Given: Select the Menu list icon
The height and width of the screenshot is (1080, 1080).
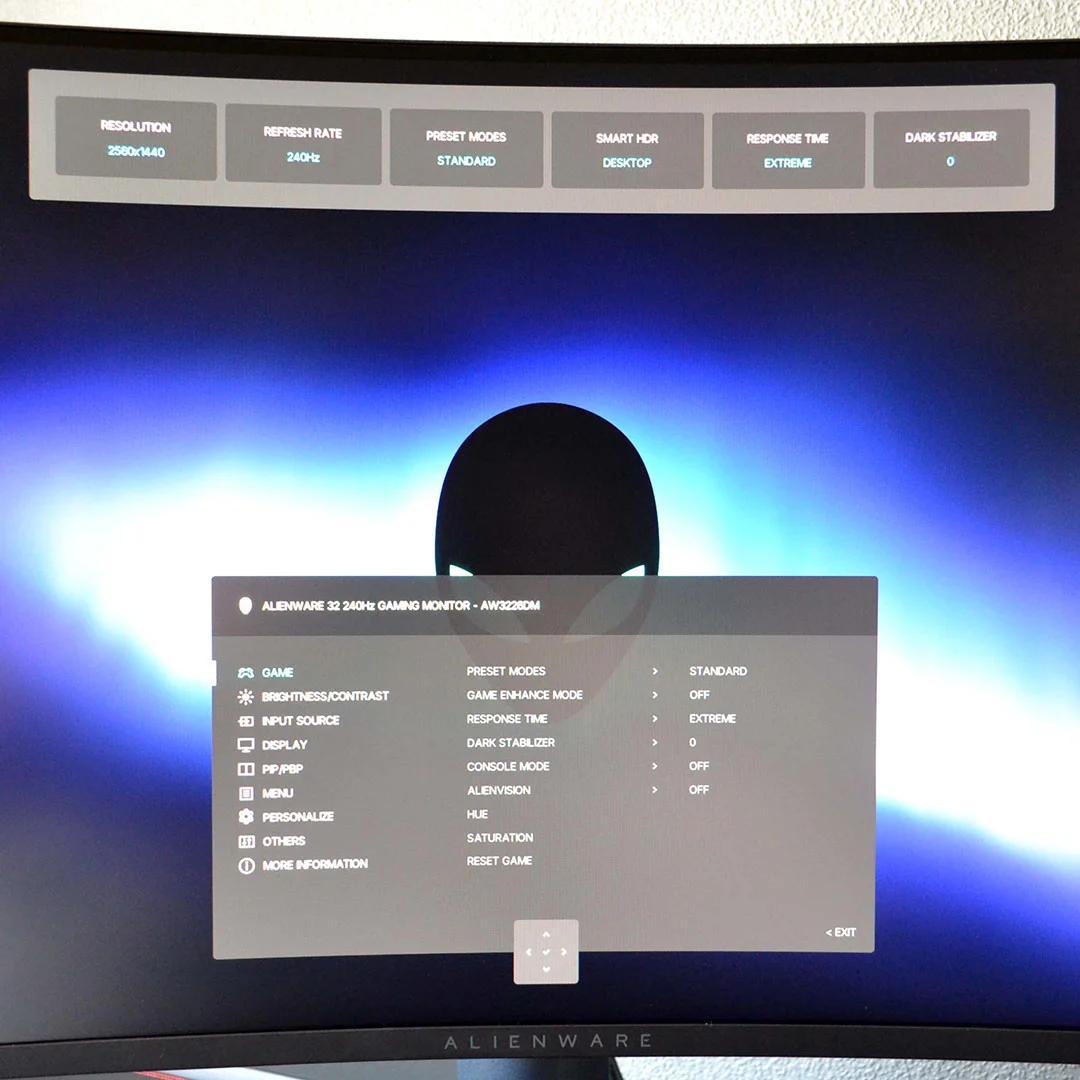Looking at the screenshot, I should tap(246, 793).
